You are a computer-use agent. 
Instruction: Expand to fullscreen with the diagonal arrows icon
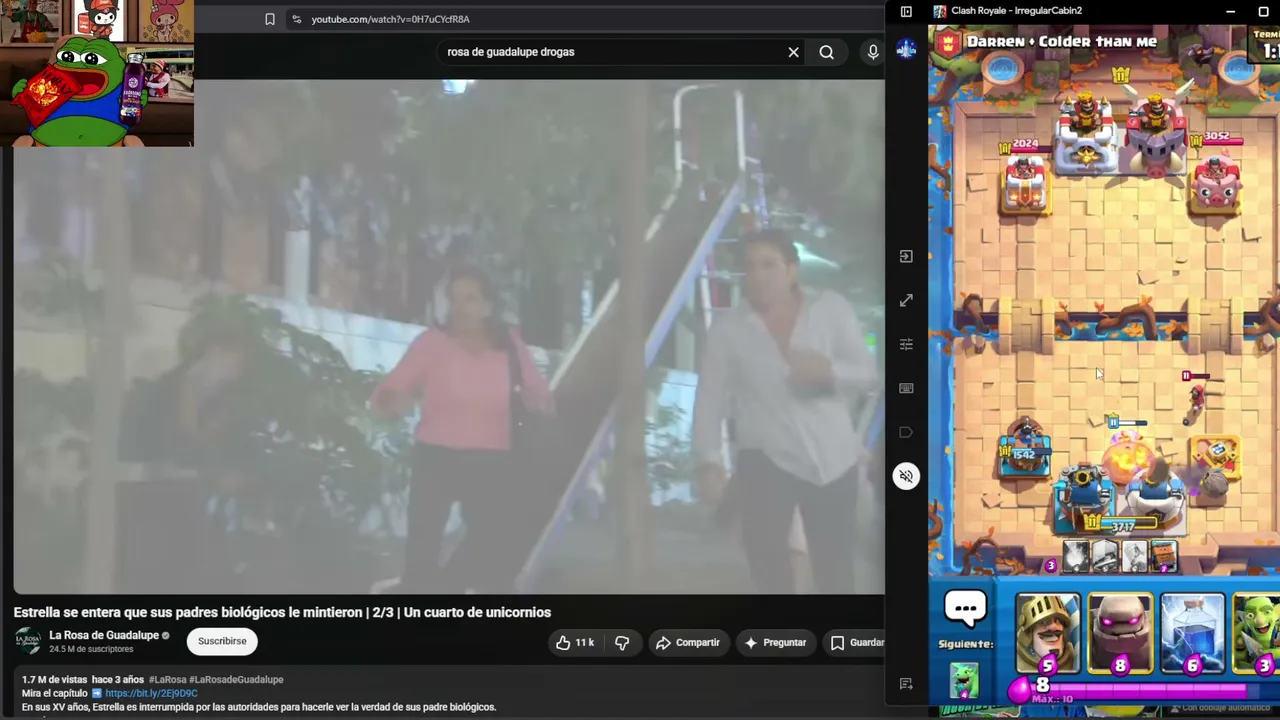(906, 300)
